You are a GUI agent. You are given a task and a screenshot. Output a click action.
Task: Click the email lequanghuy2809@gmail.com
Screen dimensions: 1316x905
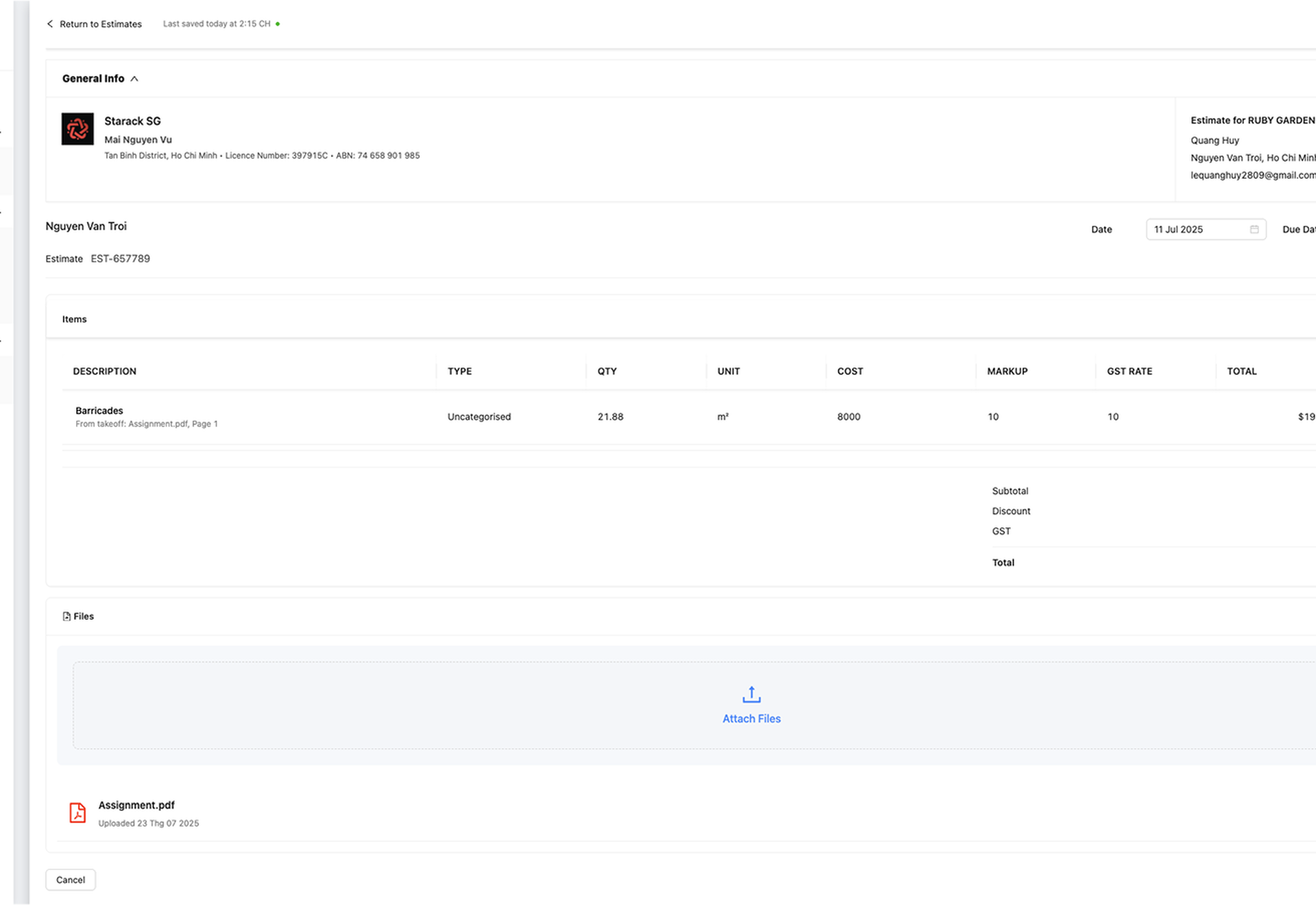[x=1253, y=176]
